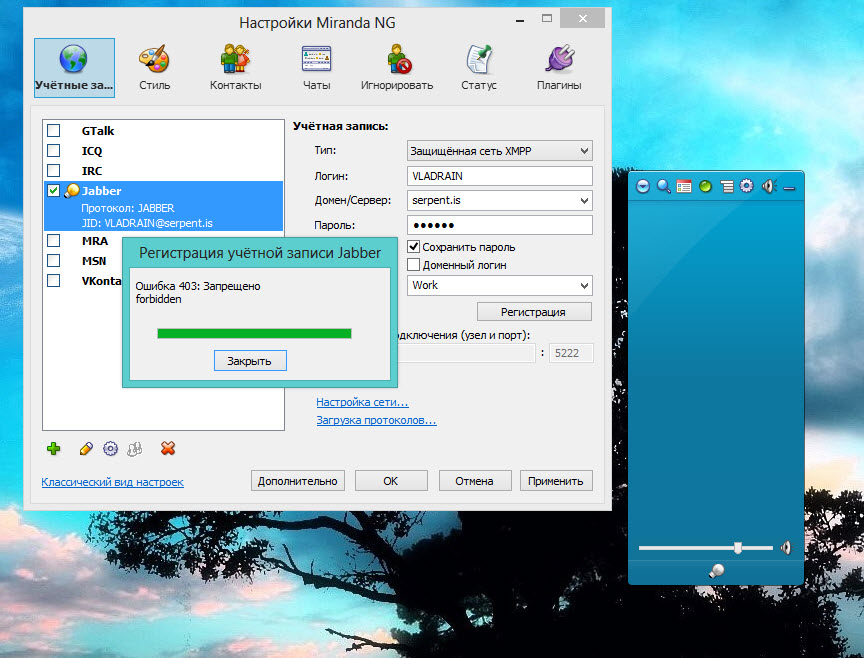Image resolution: width=864 pixels, height=658 pixels.
Task: Uncheck the Jabber account checkbox
Action: pyautogui.click(x=53, y=191)
